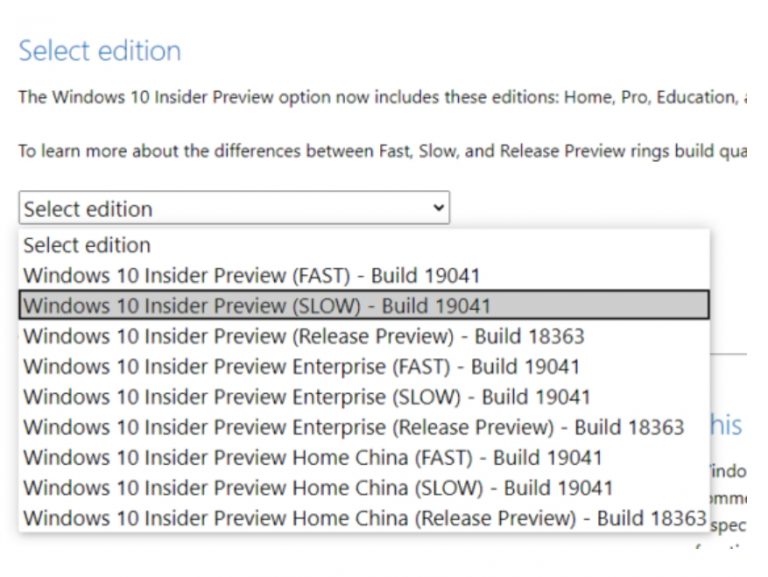
Task: Choose Home China (SLOW) Build 19041
Action: [318, 488]
